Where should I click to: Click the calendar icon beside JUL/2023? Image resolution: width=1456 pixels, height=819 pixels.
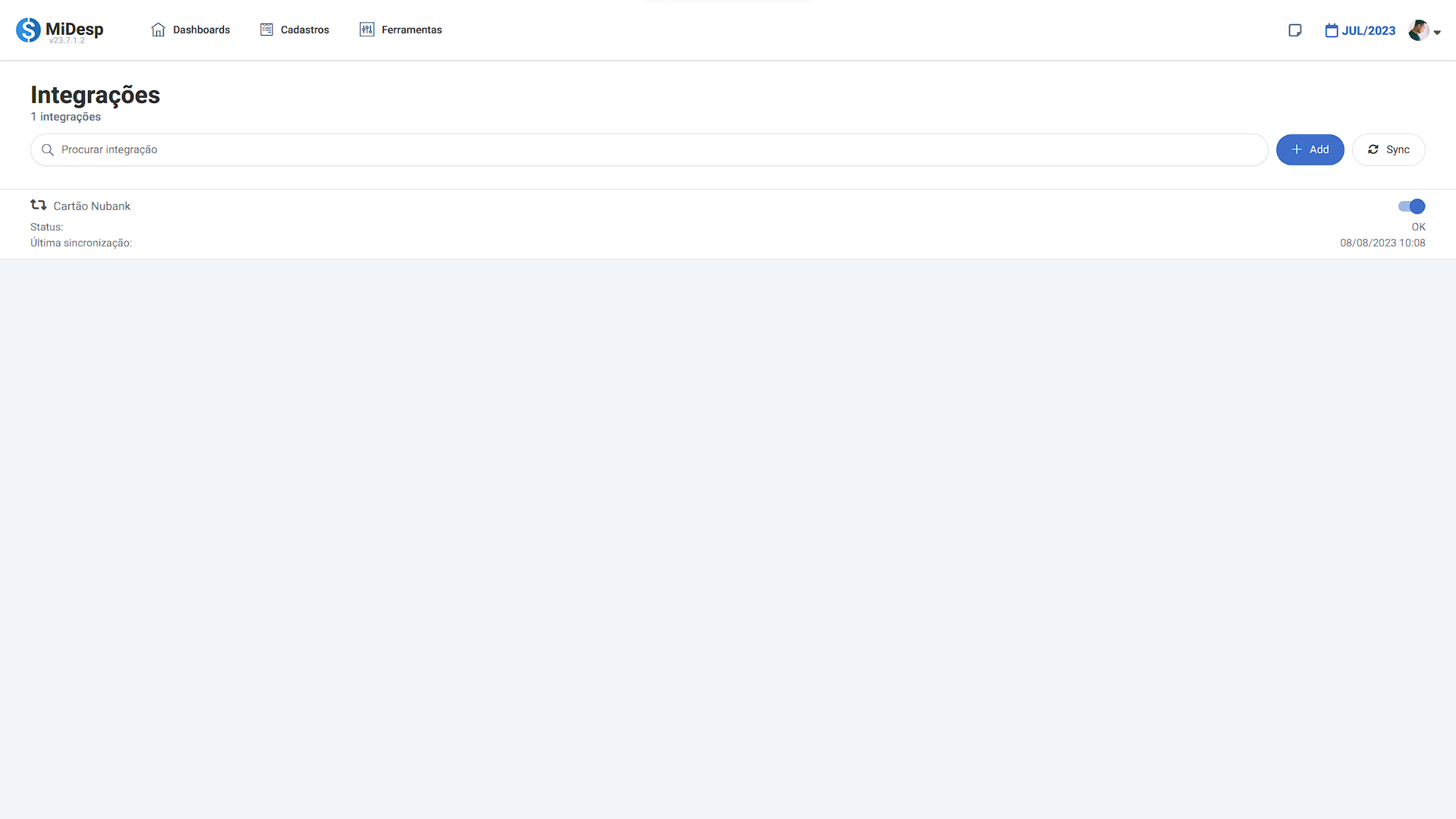click(x=1332, y=30)
